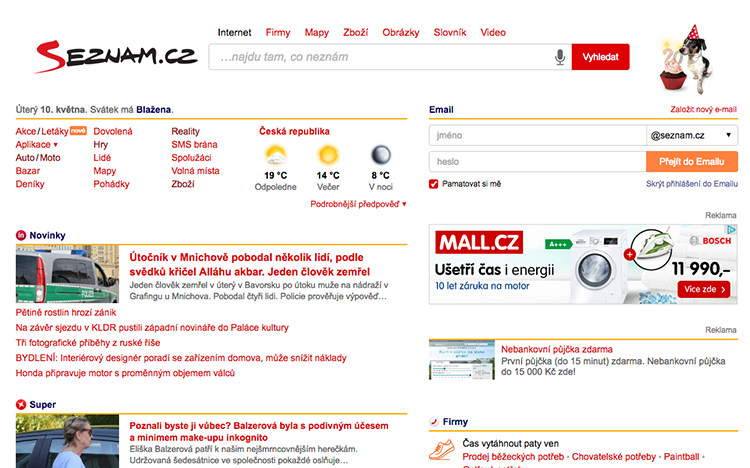Expand the Aplikace dropdown menu
Viewport: 750px width, 468px height.
36,145
